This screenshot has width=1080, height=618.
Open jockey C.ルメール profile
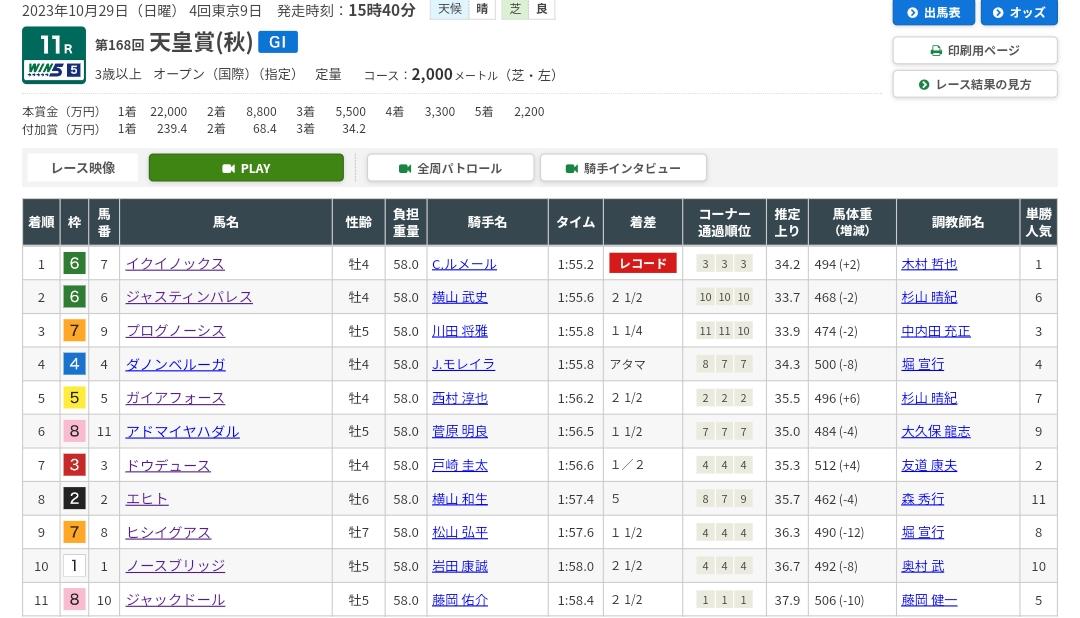pos(464,264)
